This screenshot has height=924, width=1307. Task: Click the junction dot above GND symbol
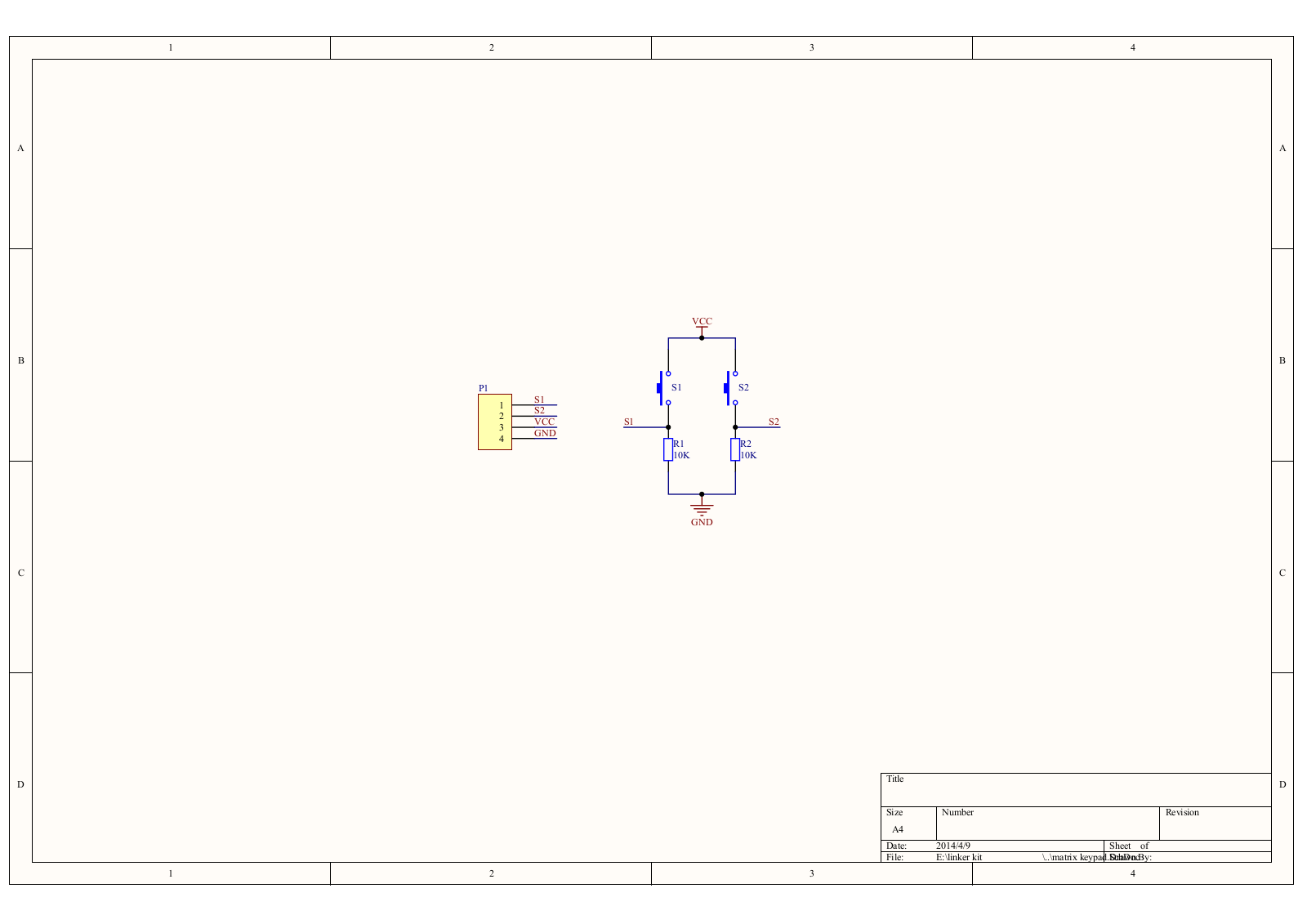click(x=702, y=494)
